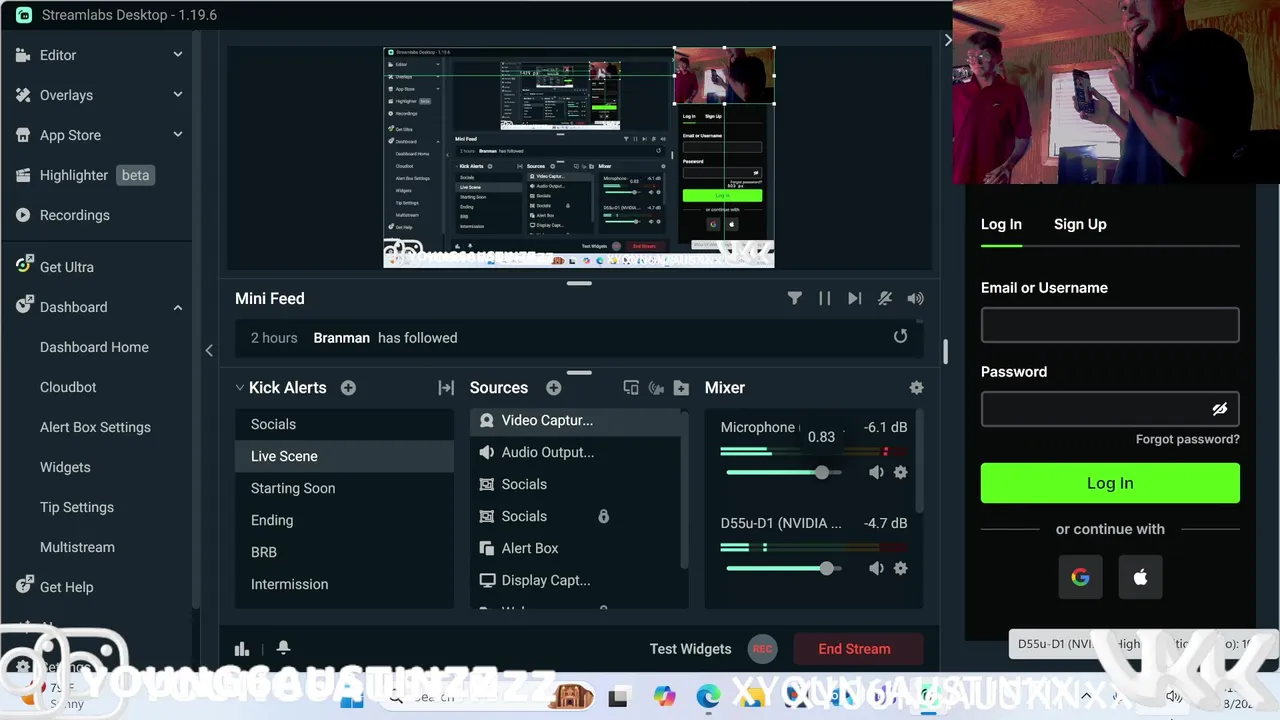The width and height of the screenshot is (1280, 720).
Task: Open Tip Settings
Action: coord(77,507)
